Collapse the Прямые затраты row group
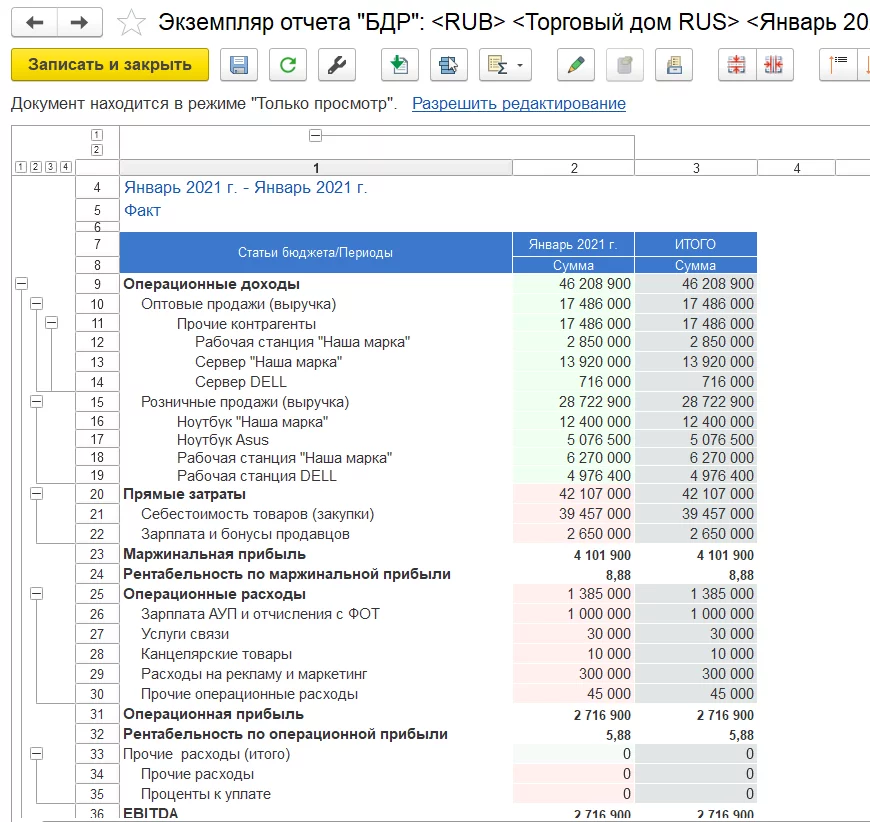The height and width of the screenshot is (822, 870). [37, 494]
